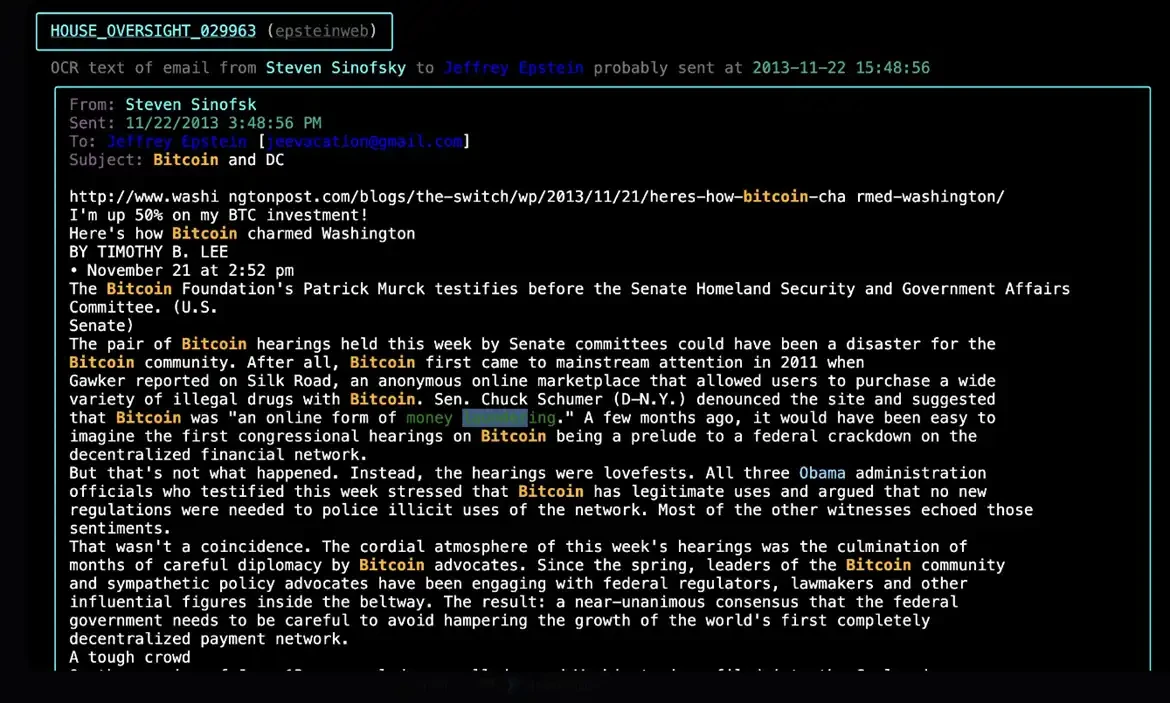Click Bitcoin highlight after 'hearings on'
1170x703 pixels.
coord(513,435)
